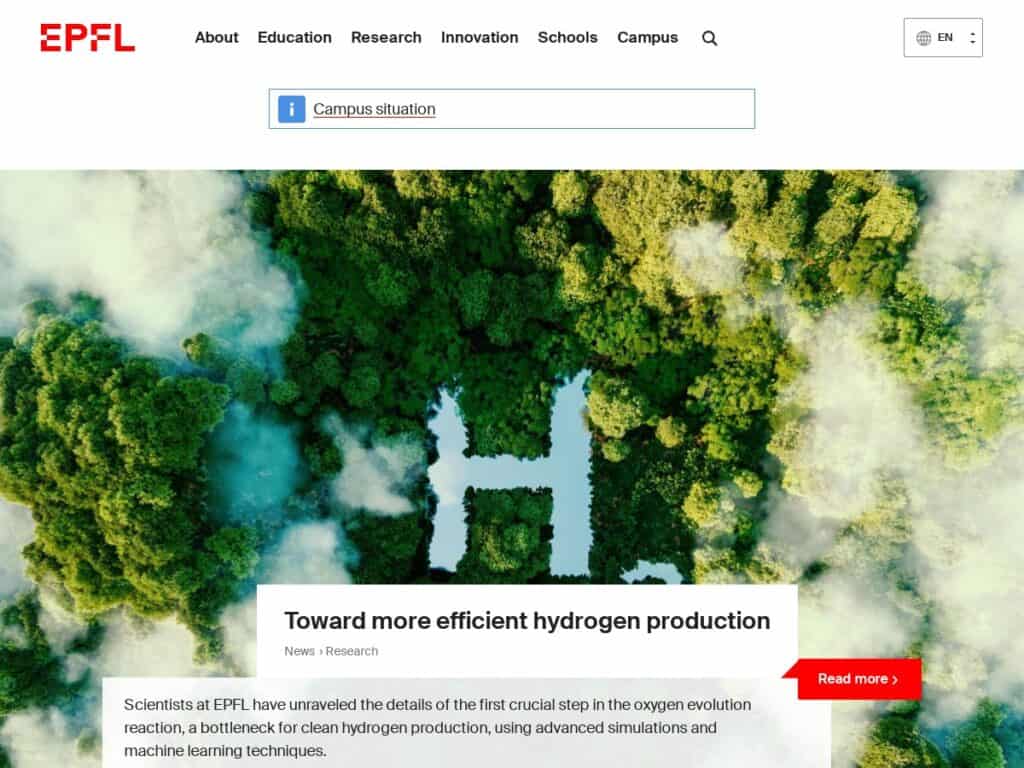
Task: Expand the language selector arrows
Action: coord(972,38)
